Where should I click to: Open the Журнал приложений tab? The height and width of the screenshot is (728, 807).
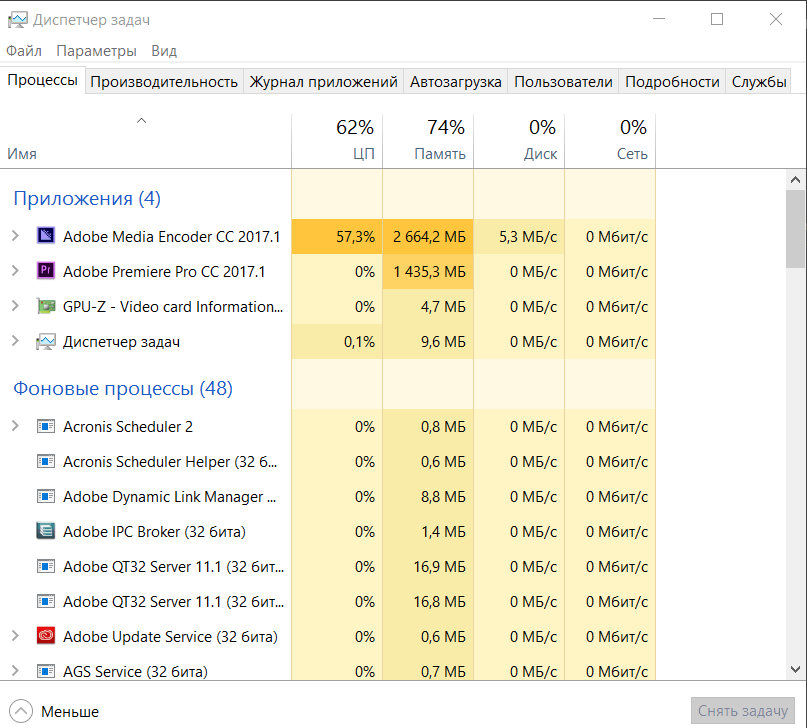324,82
